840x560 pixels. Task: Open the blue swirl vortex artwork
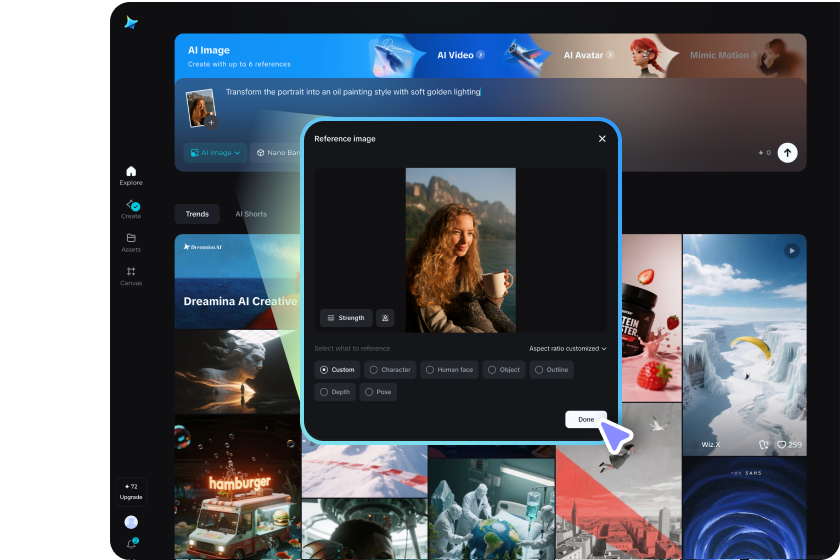click(x=745, y=508)
